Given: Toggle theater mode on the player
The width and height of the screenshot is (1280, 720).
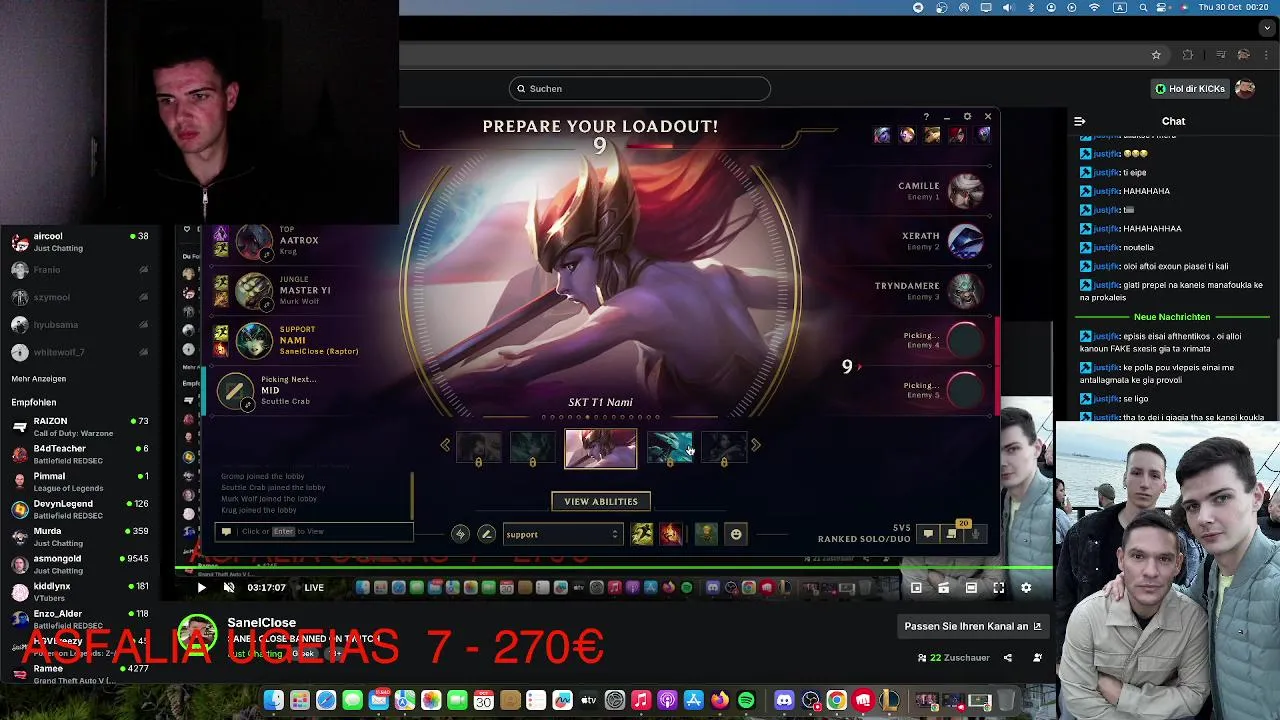Looking at the screenshot, I should (971, 588).
